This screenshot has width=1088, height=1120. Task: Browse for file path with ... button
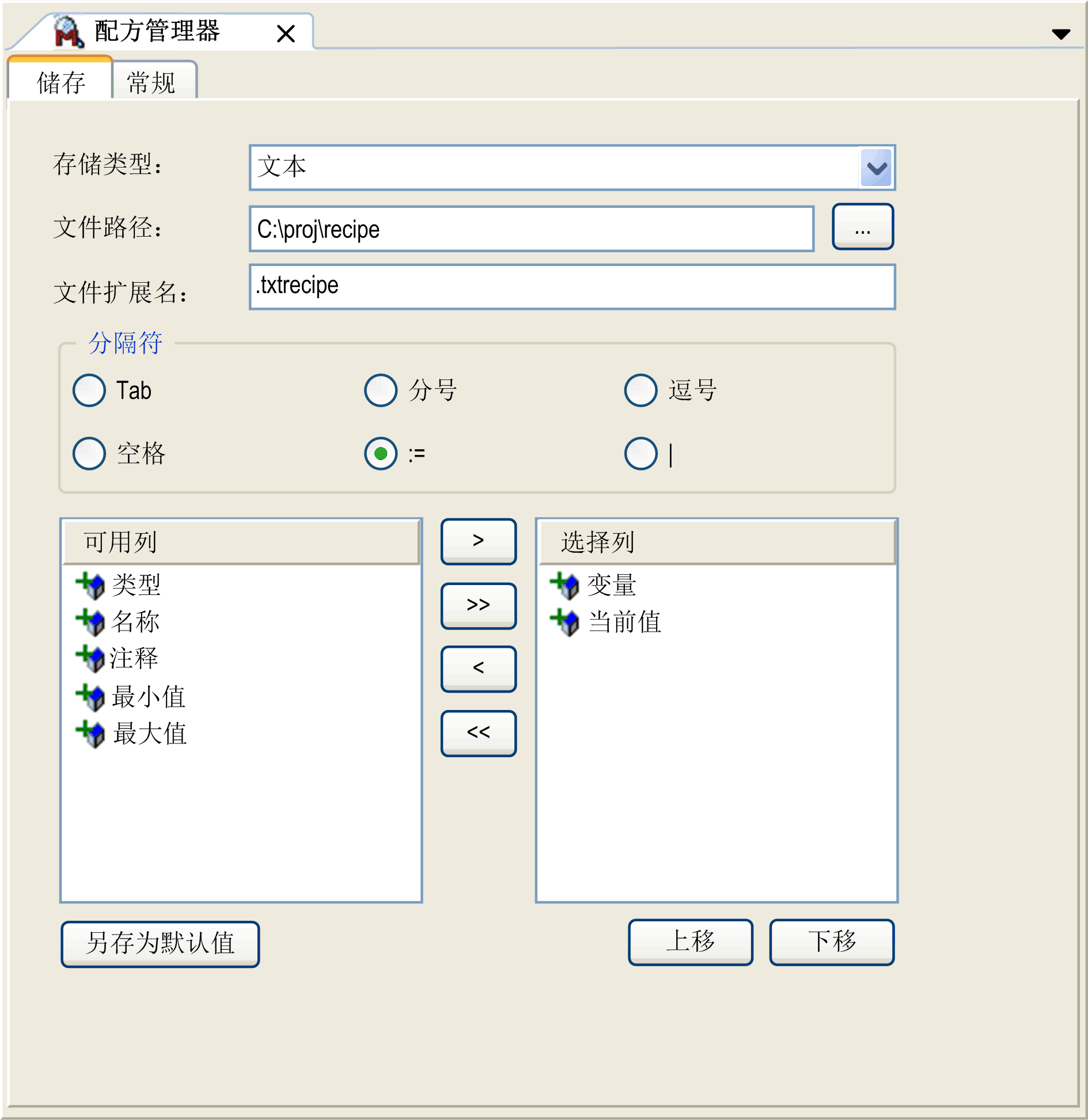862,227
